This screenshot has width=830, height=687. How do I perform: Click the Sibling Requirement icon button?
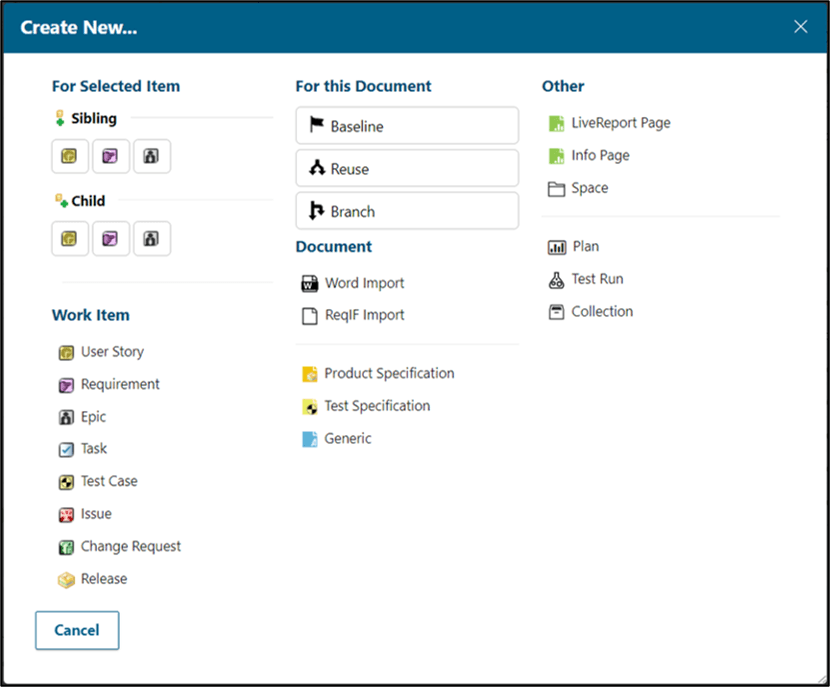pyautogui.click(x=111, y=156)
